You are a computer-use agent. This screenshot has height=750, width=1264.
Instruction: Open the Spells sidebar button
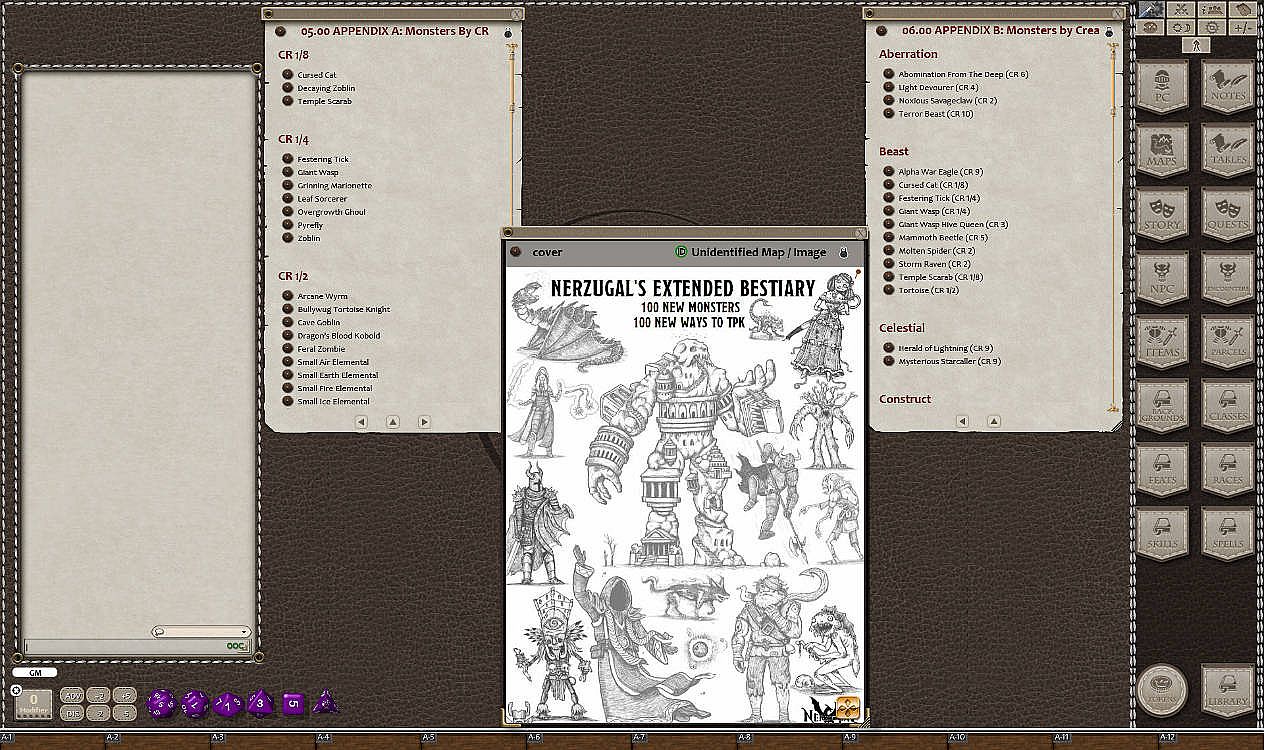point(1227,535)
